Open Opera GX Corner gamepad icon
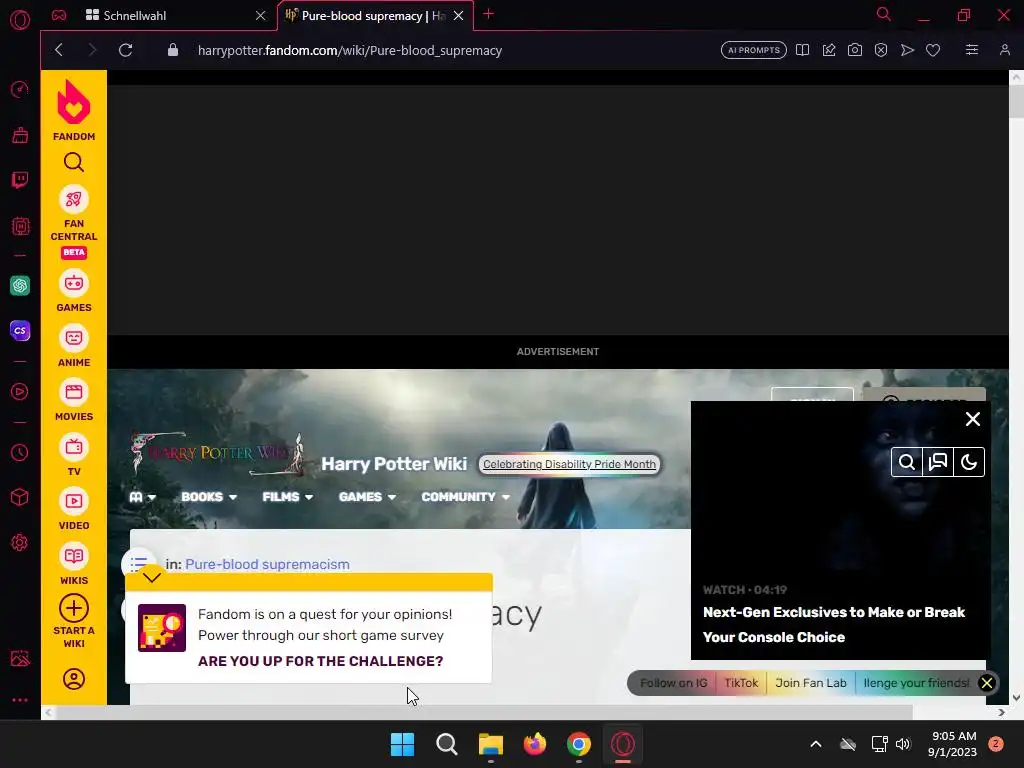 click(59, 15)
